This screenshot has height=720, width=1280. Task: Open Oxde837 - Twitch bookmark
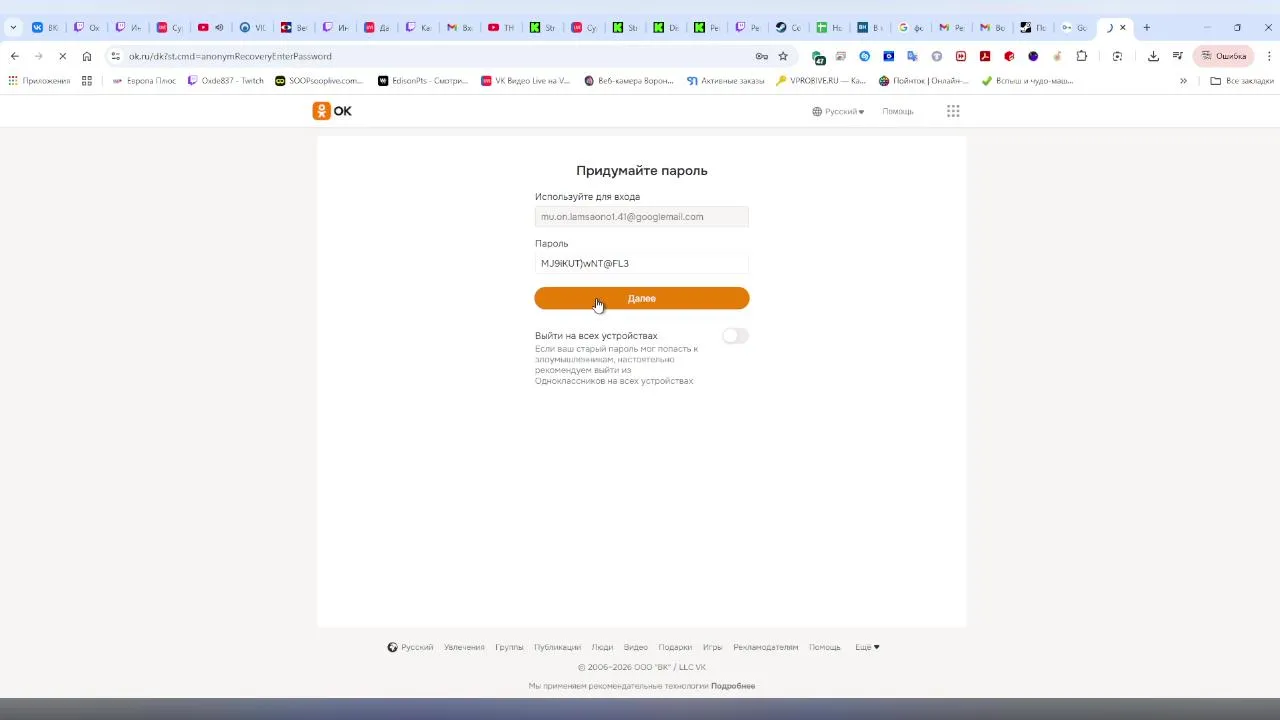[226, 80]
